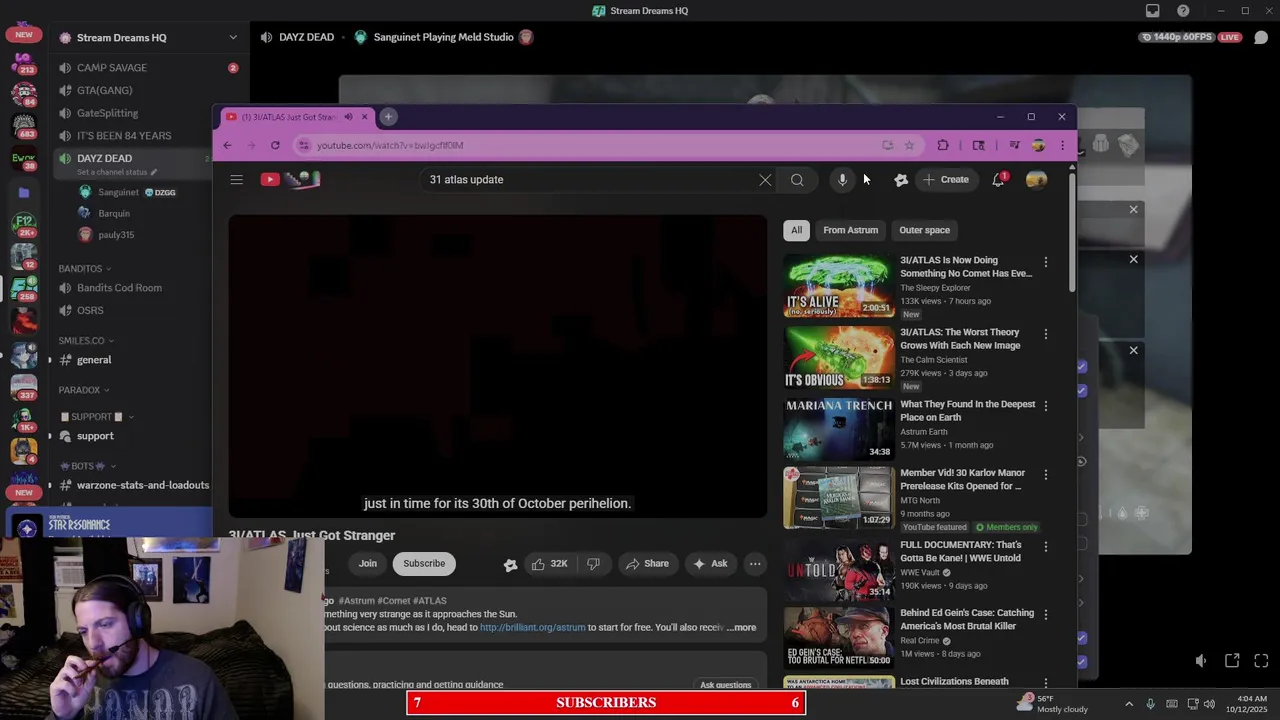Collapse the SUPPORT category
Viewport: 1280px width, 720px height.
96,417
